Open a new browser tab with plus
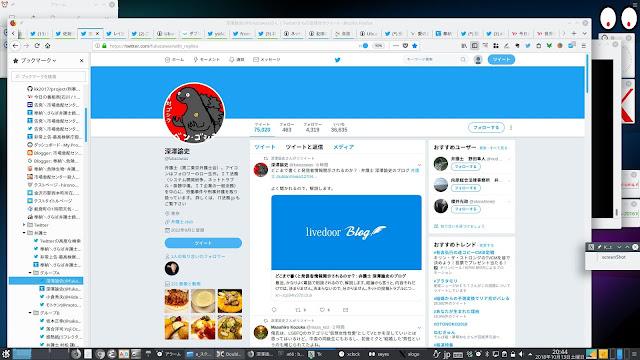 [574, 33]
